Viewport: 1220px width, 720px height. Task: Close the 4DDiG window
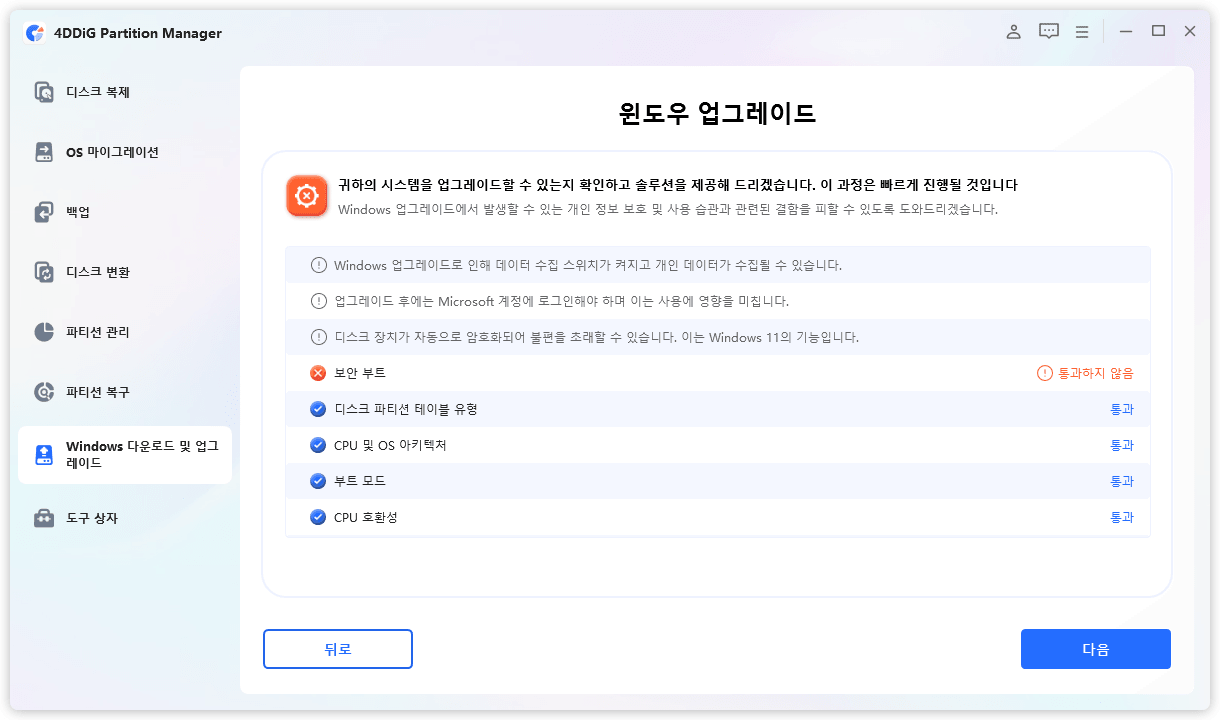[x=1190, y=32]
